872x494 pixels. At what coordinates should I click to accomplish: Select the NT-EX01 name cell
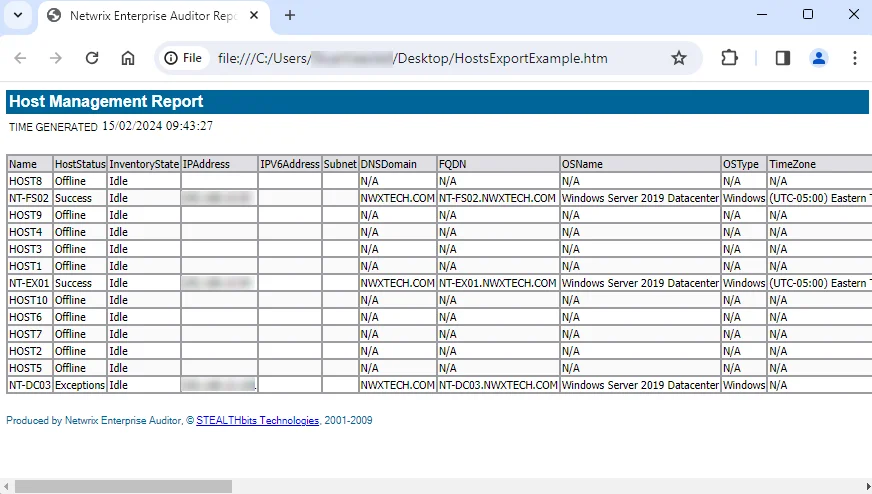click(x=30, y=283)
